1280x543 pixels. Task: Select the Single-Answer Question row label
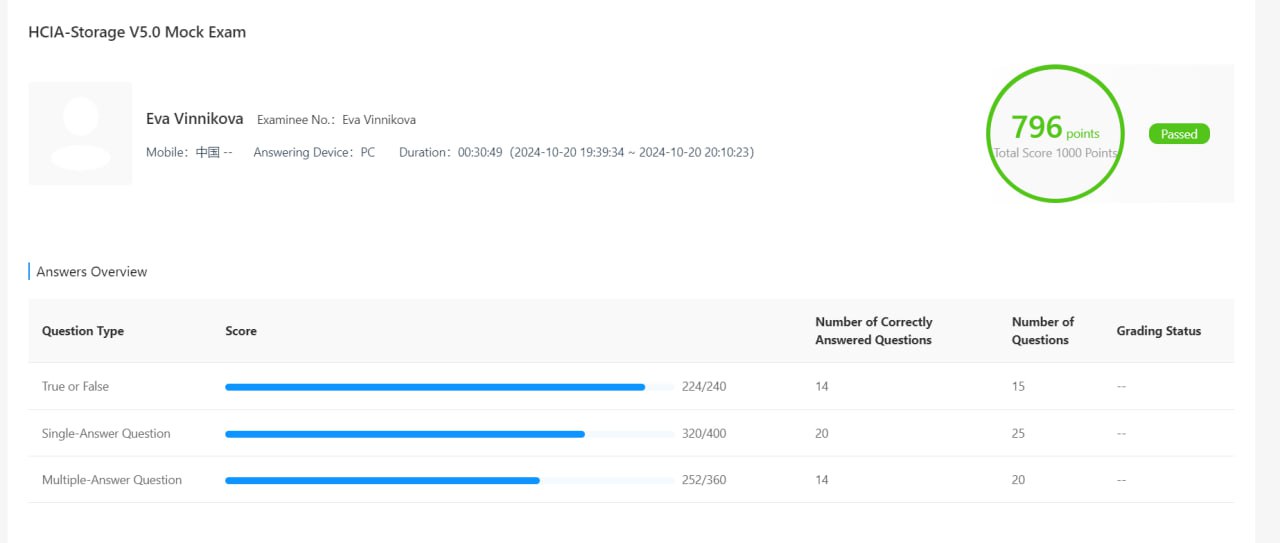(106, 434)
